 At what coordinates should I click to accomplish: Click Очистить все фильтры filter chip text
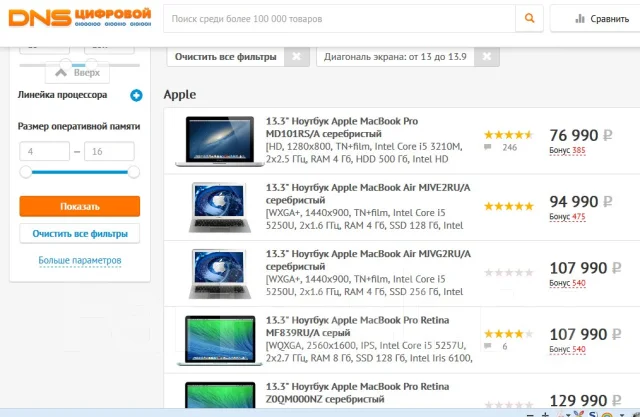click(226, 57)
